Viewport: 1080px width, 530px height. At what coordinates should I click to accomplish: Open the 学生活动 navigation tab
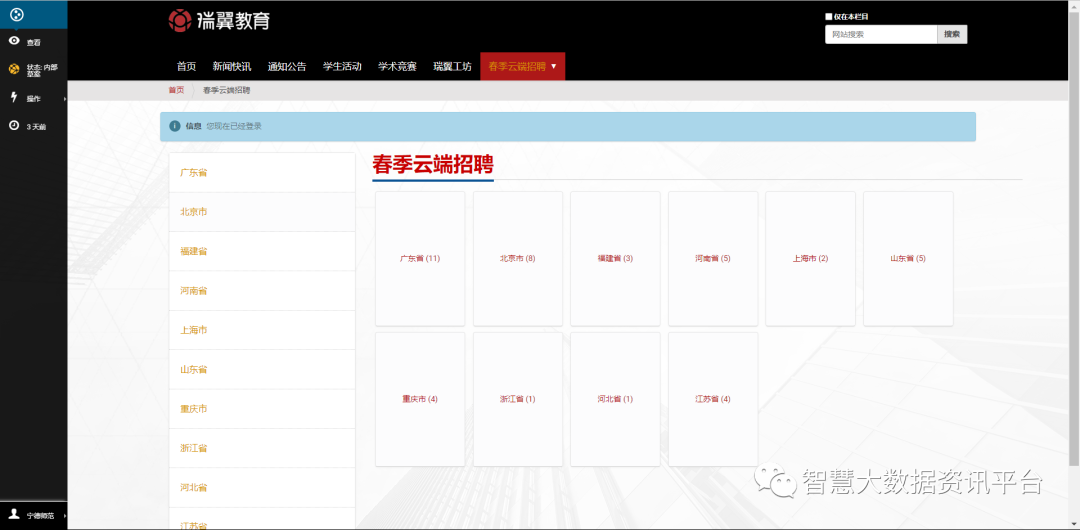coord(342,67)
